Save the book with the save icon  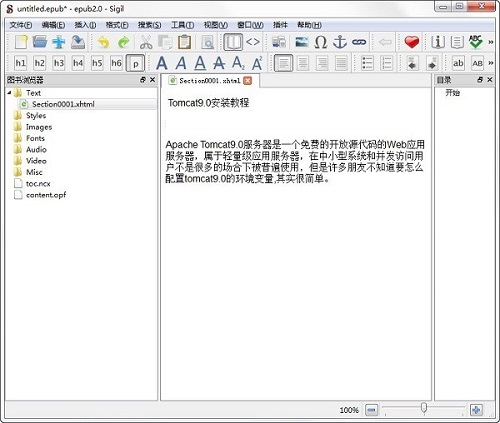point(78,42)
